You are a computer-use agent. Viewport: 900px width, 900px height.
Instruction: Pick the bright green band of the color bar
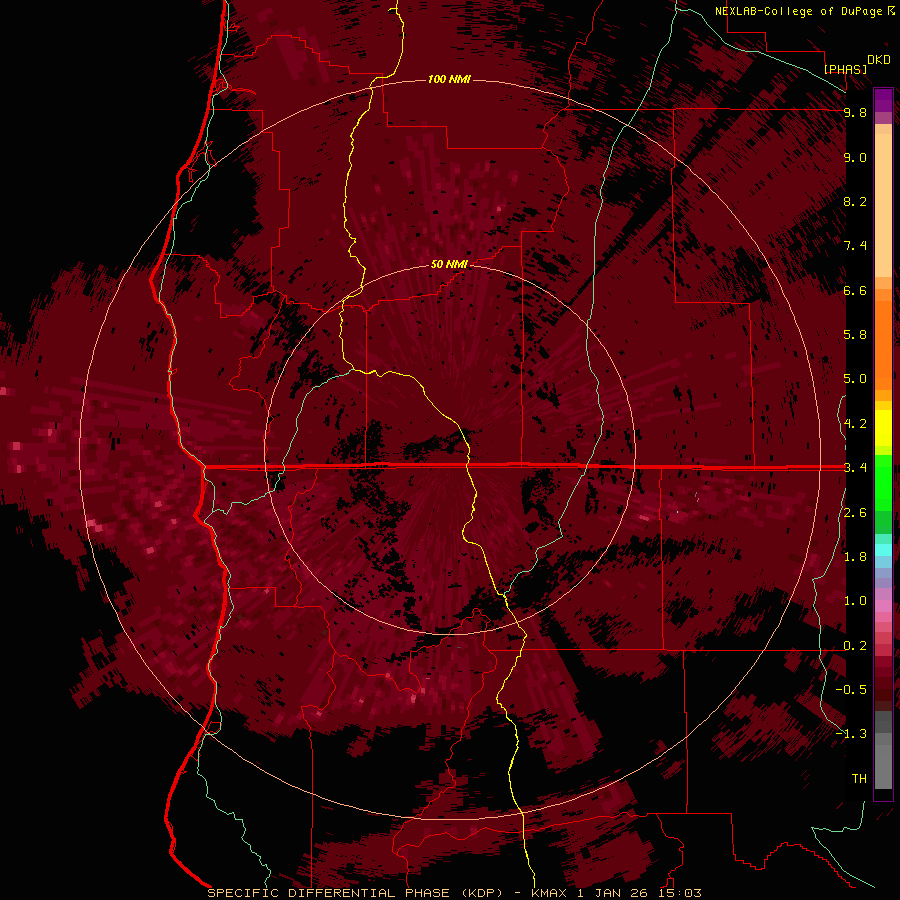pyautogui.click(x=883, y=481)
